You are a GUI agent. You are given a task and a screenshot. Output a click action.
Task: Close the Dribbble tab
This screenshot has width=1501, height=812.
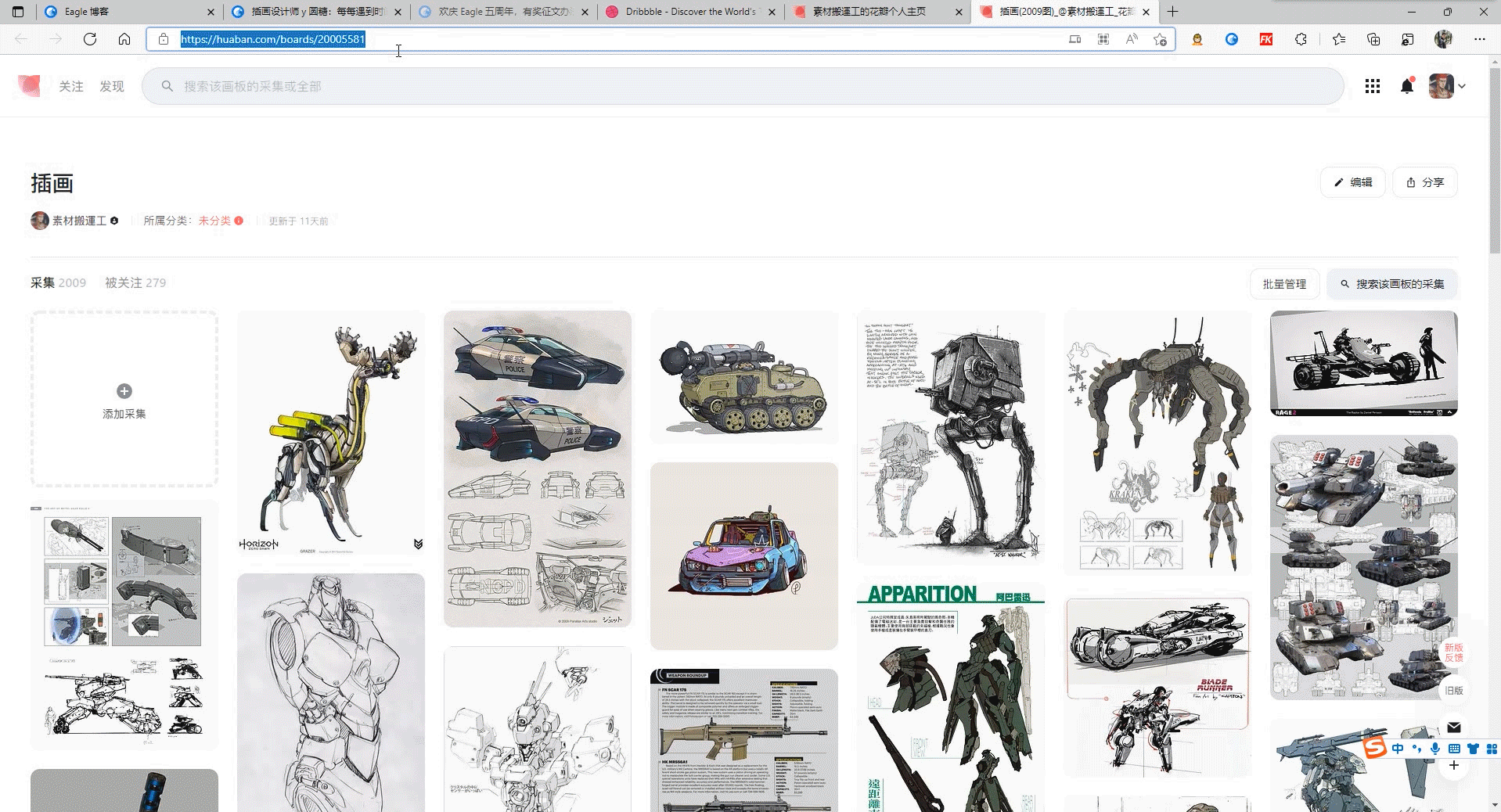click(x=772, y=12)
